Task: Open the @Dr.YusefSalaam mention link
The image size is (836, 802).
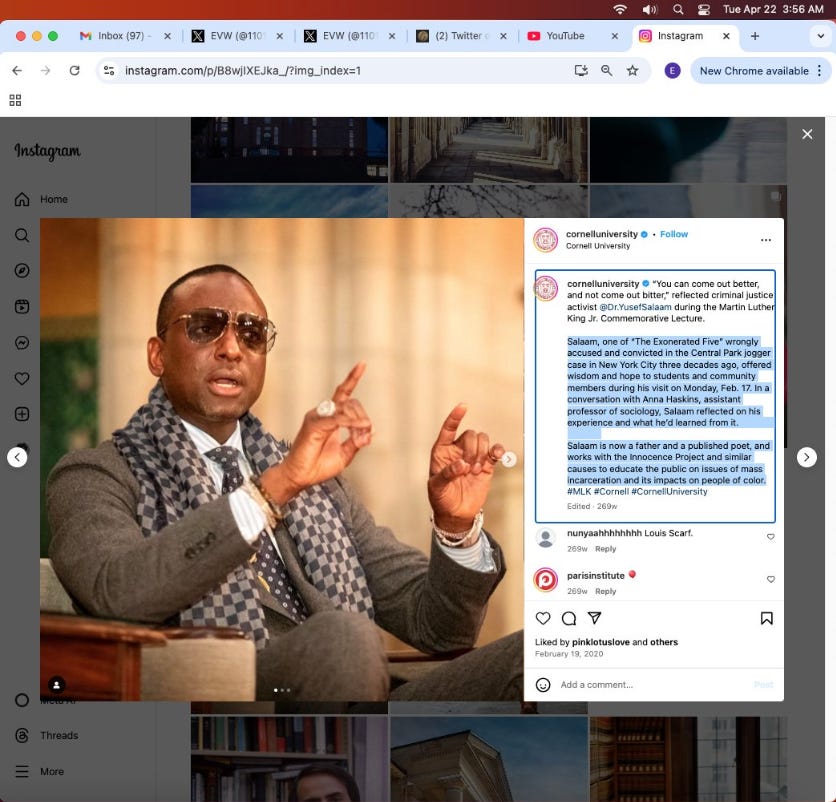Action: click(x=636, y=307)
